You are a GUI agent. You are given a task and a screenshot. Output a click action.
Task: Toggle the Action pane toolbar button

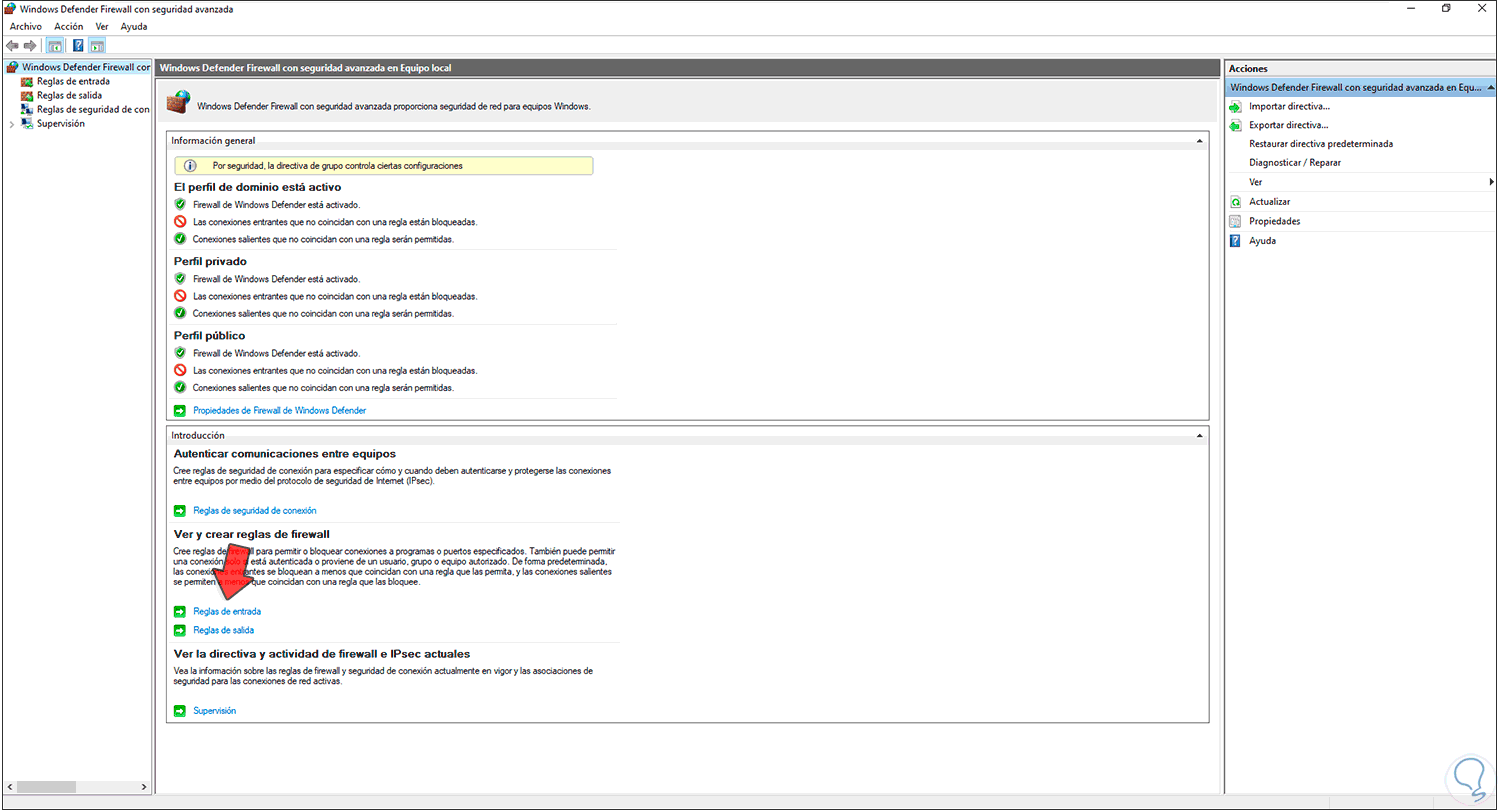[97, 46]
